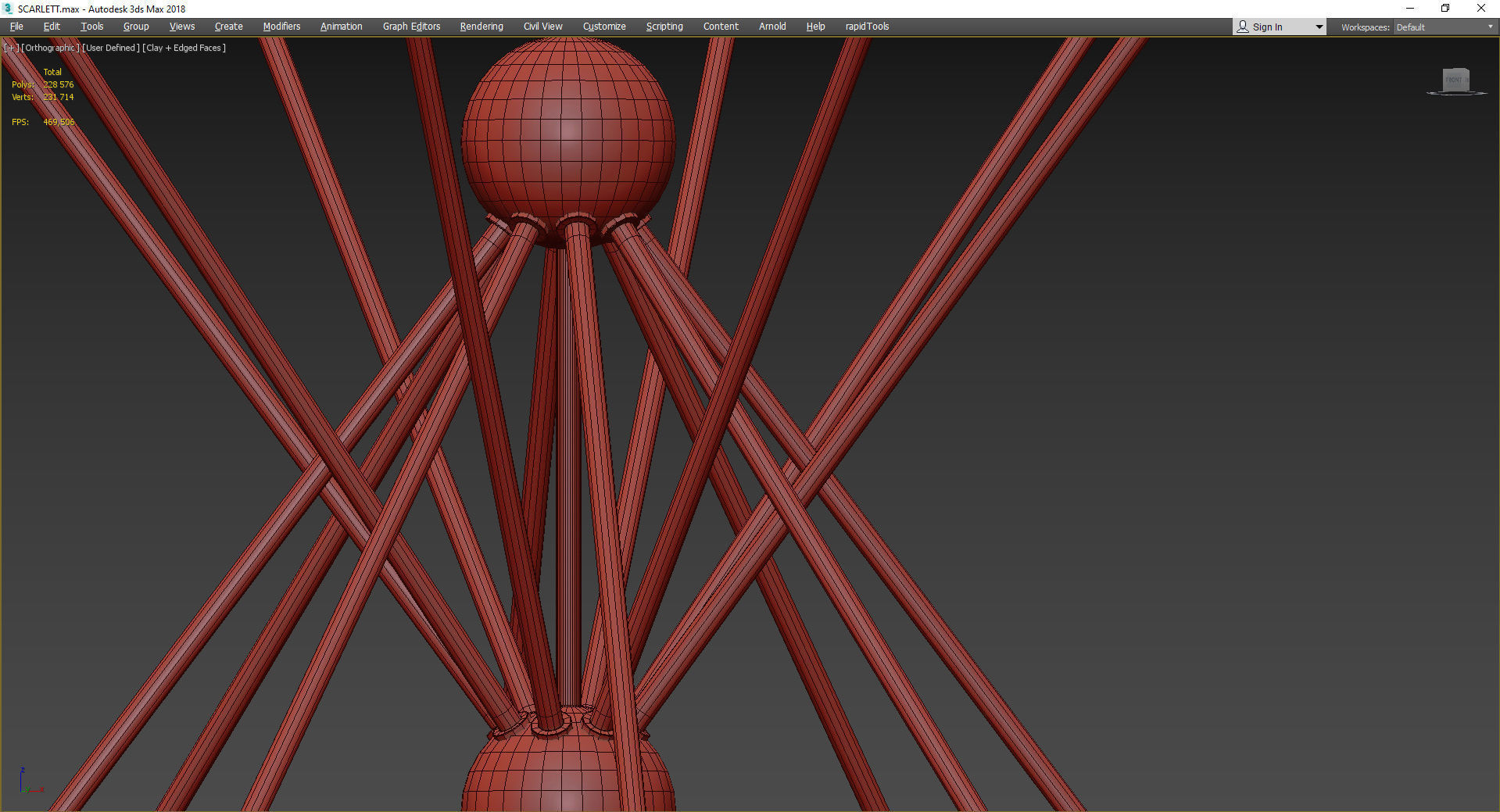
Task: Open the Graph Editors menu
Action: pyautogui.click(x=411, y=27)
